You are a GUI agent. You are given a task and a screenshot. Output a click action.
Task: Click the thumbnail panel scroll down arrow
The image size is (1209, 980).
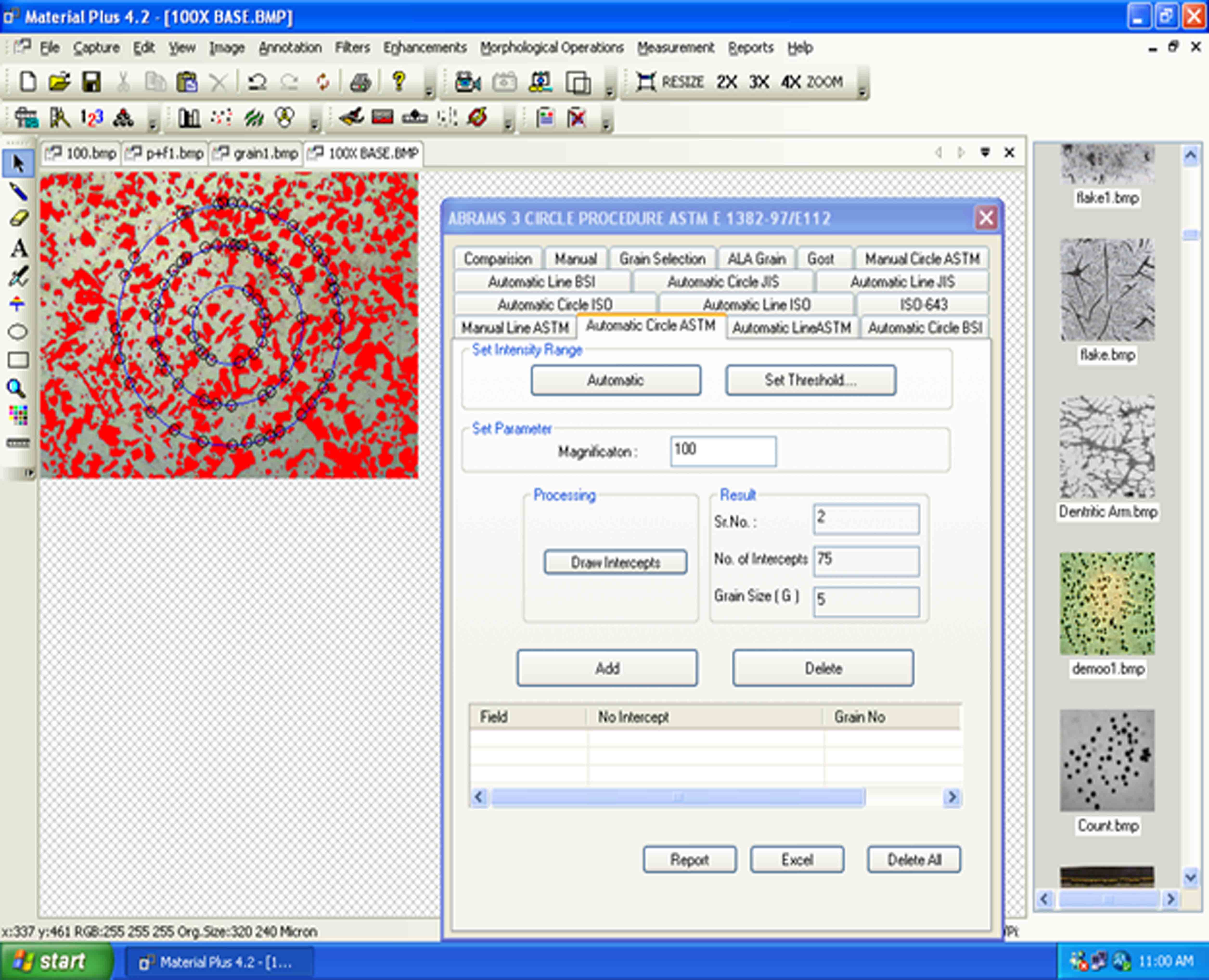point(1190,878)
